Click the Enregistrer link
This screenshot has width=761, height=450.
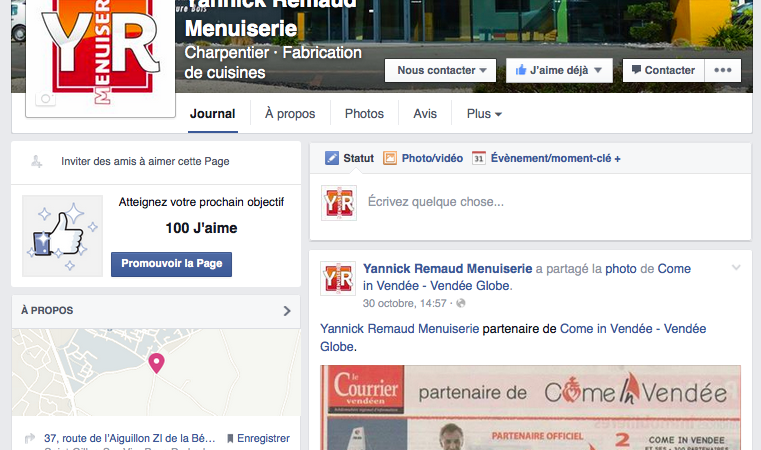(x=264, y=438)
